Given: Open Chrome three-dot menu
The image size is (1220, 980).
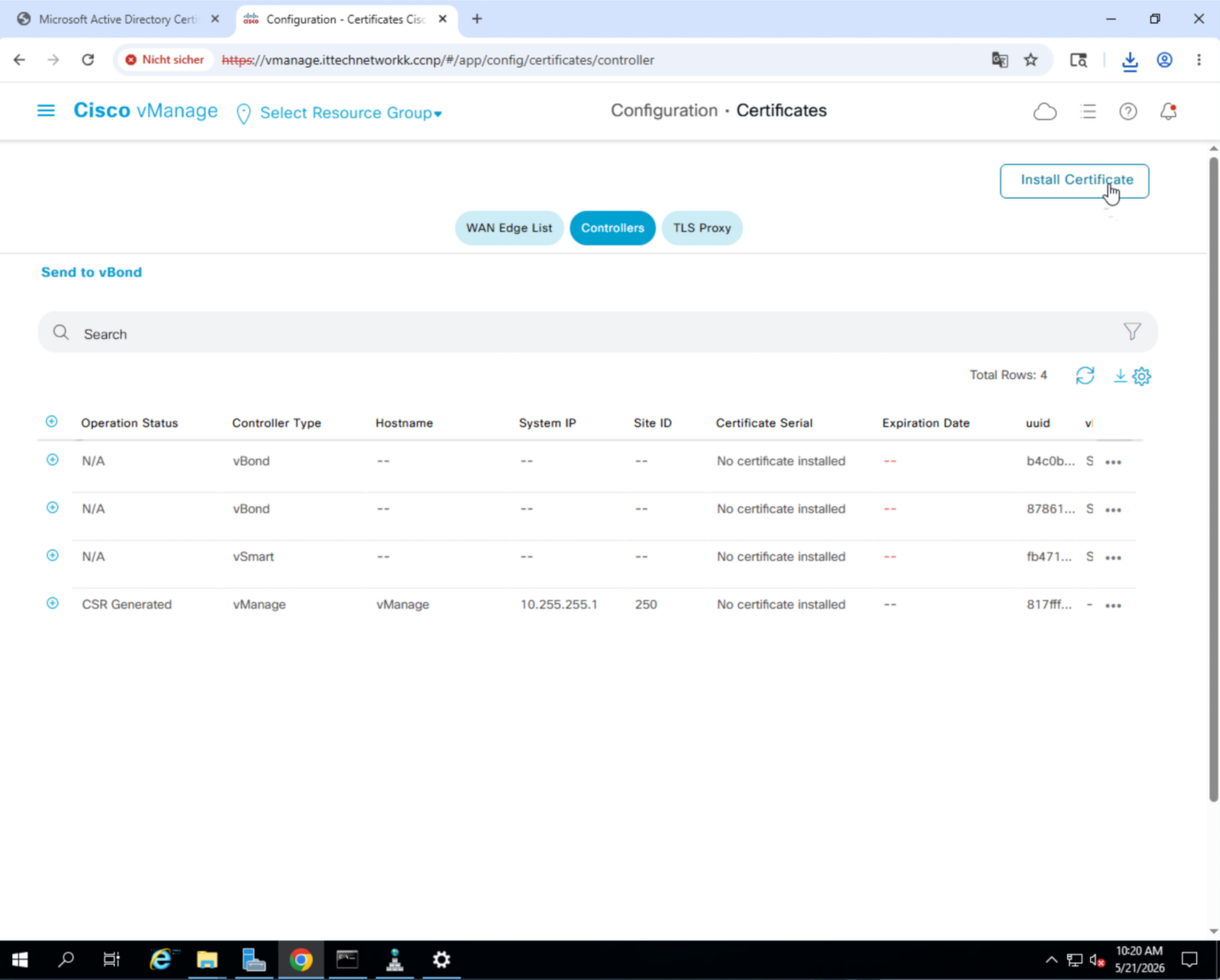Looking at the screenshot, I should (1199, 59).
